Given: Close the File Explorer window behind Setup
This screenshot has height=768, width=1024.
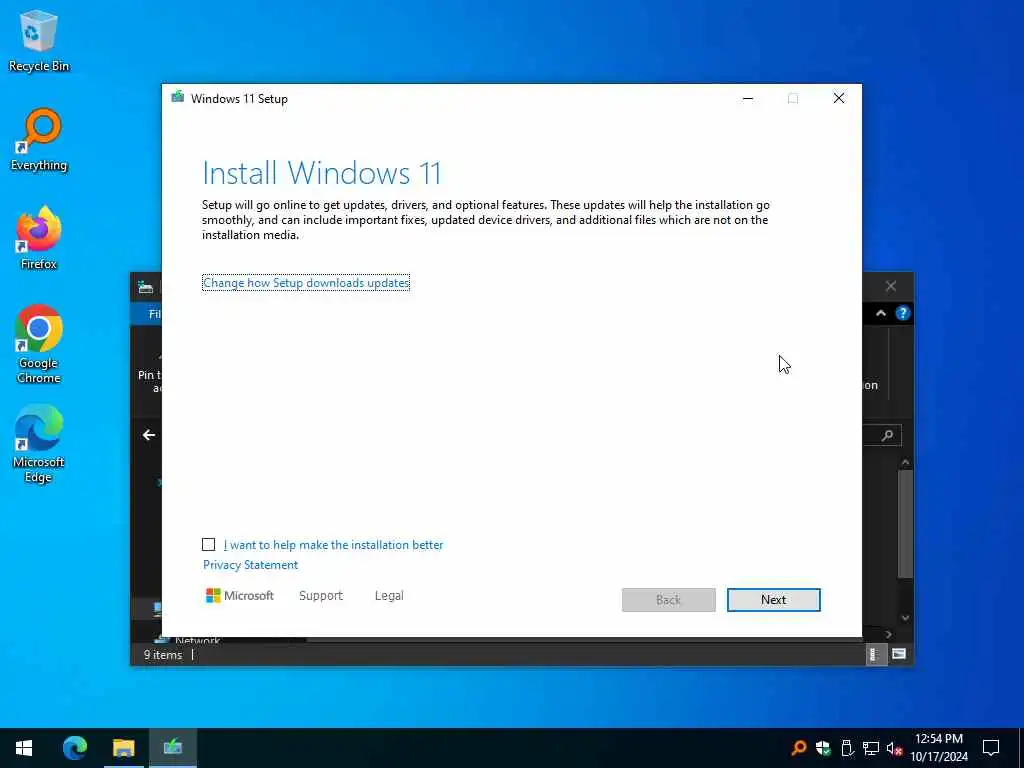Looking at the screenshot, I should (x=891, y=286).
